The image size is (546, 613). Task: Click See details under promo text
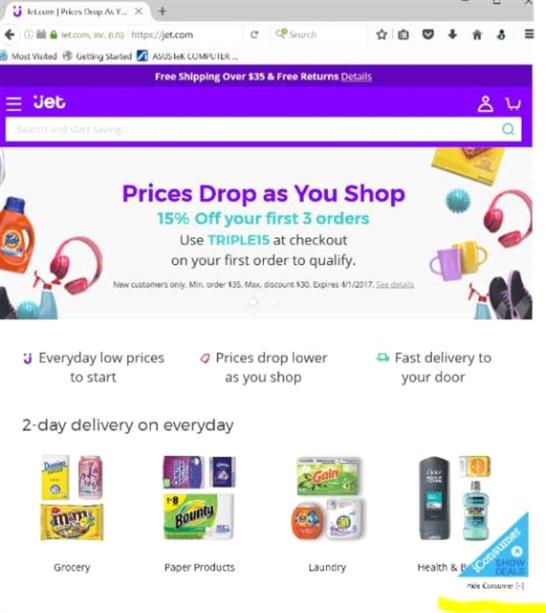395,285
